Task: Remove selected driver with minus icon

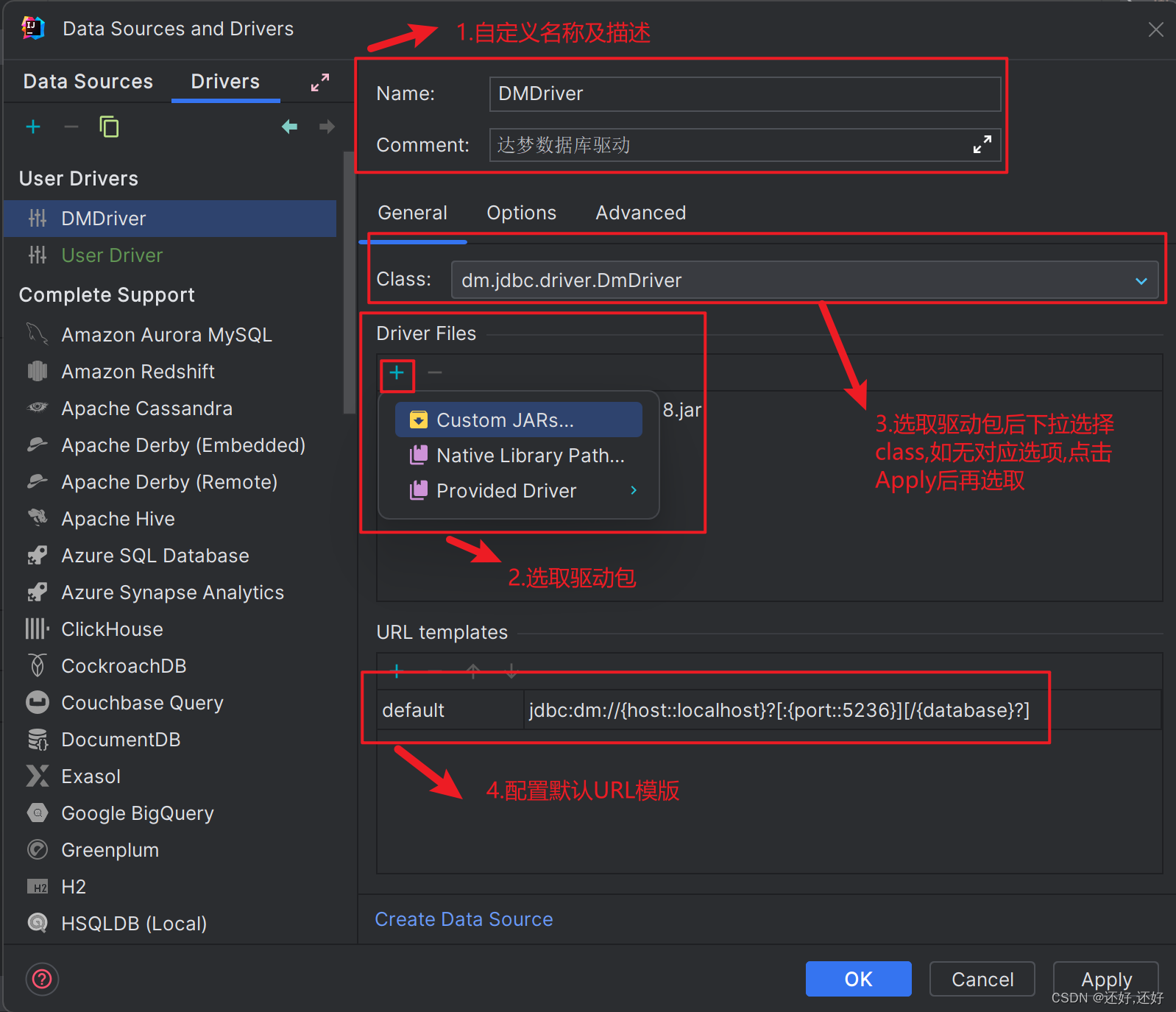Action: [71, 127]
